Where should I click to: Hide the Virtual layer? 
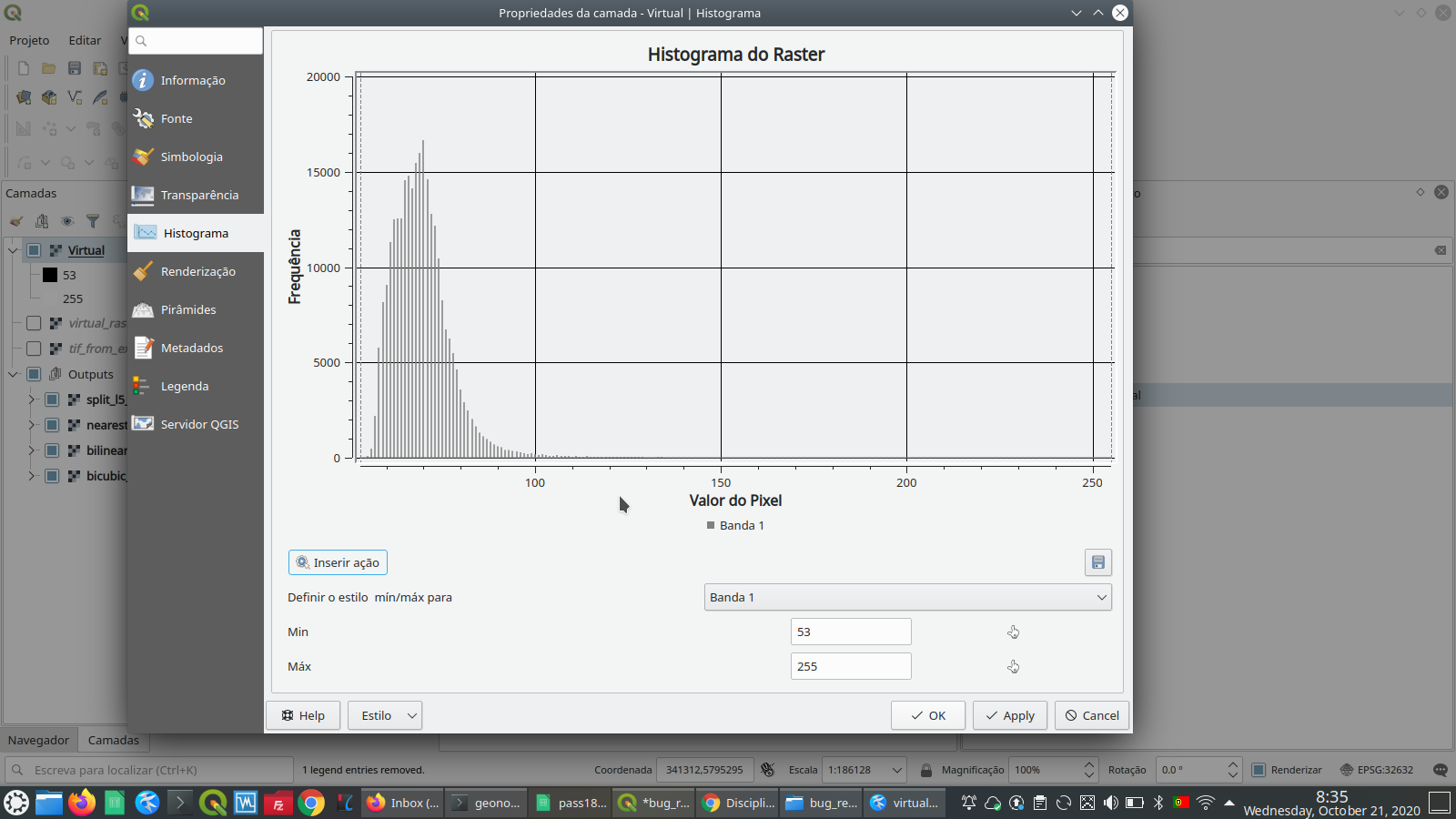tap(34, 250)
